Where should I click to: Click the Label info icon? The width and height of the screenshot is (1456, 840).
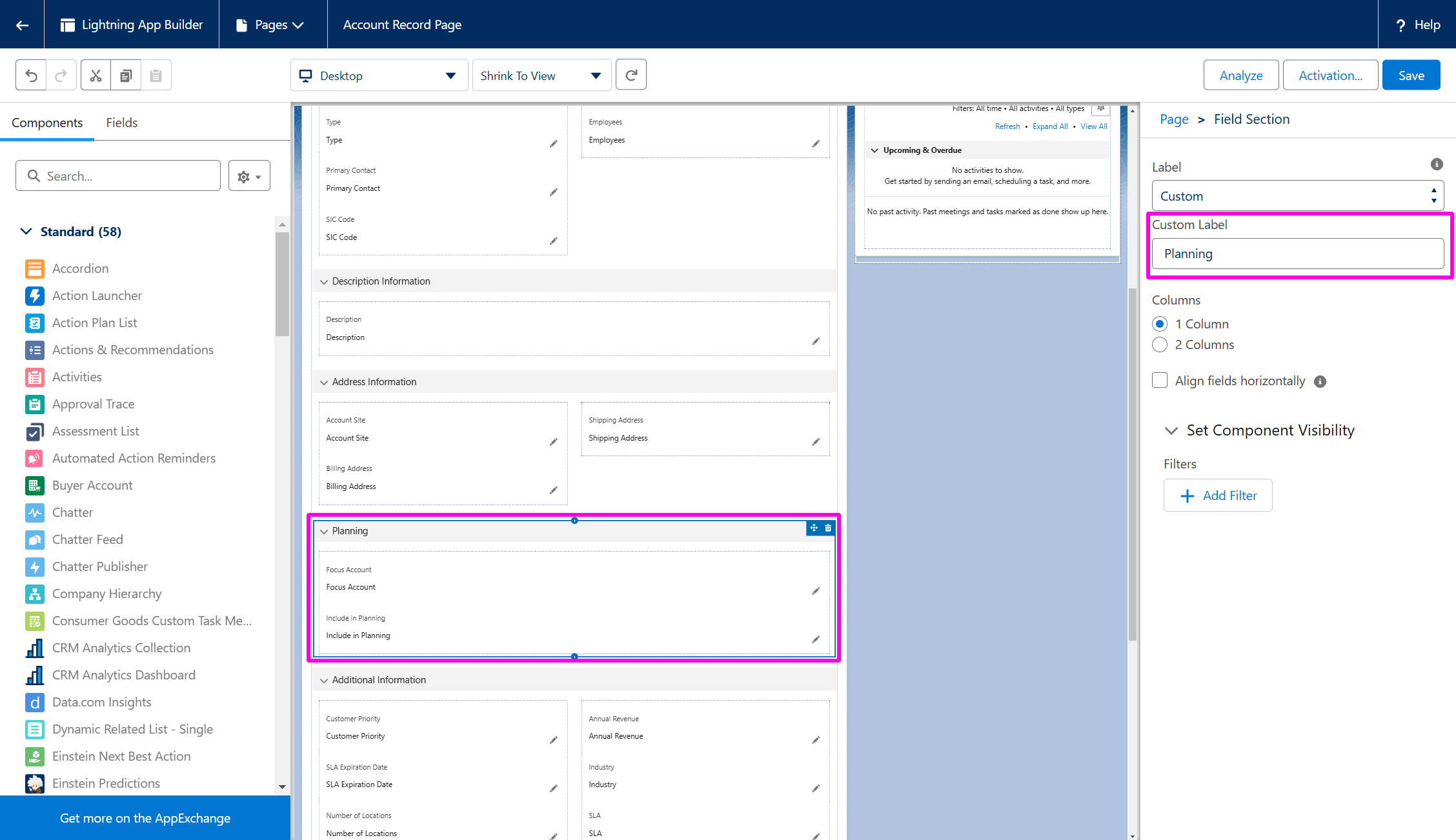tap(1436, 165)
